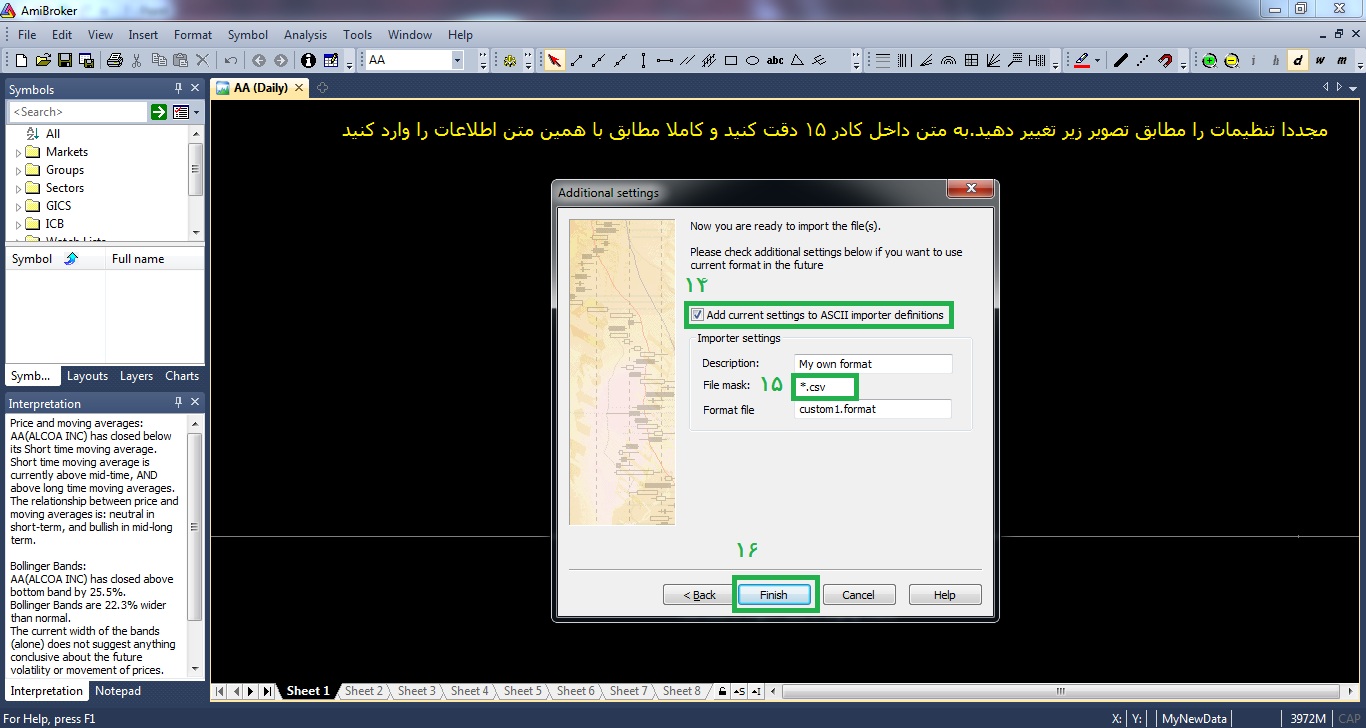Viewport: 1366px width, 728px height.
Task: Switch chart to daily (d) view
Action: point(1298,61)
